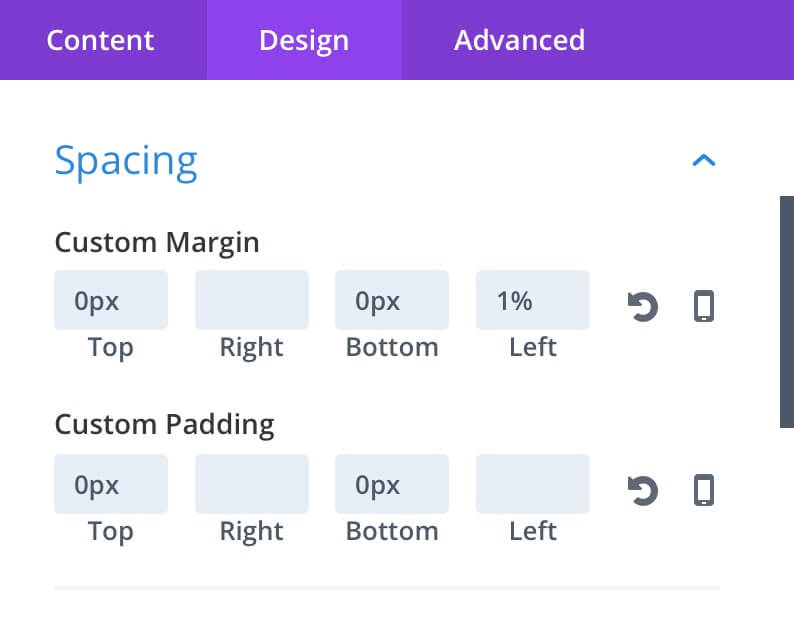Open the Advanced tab

point(519,40)
